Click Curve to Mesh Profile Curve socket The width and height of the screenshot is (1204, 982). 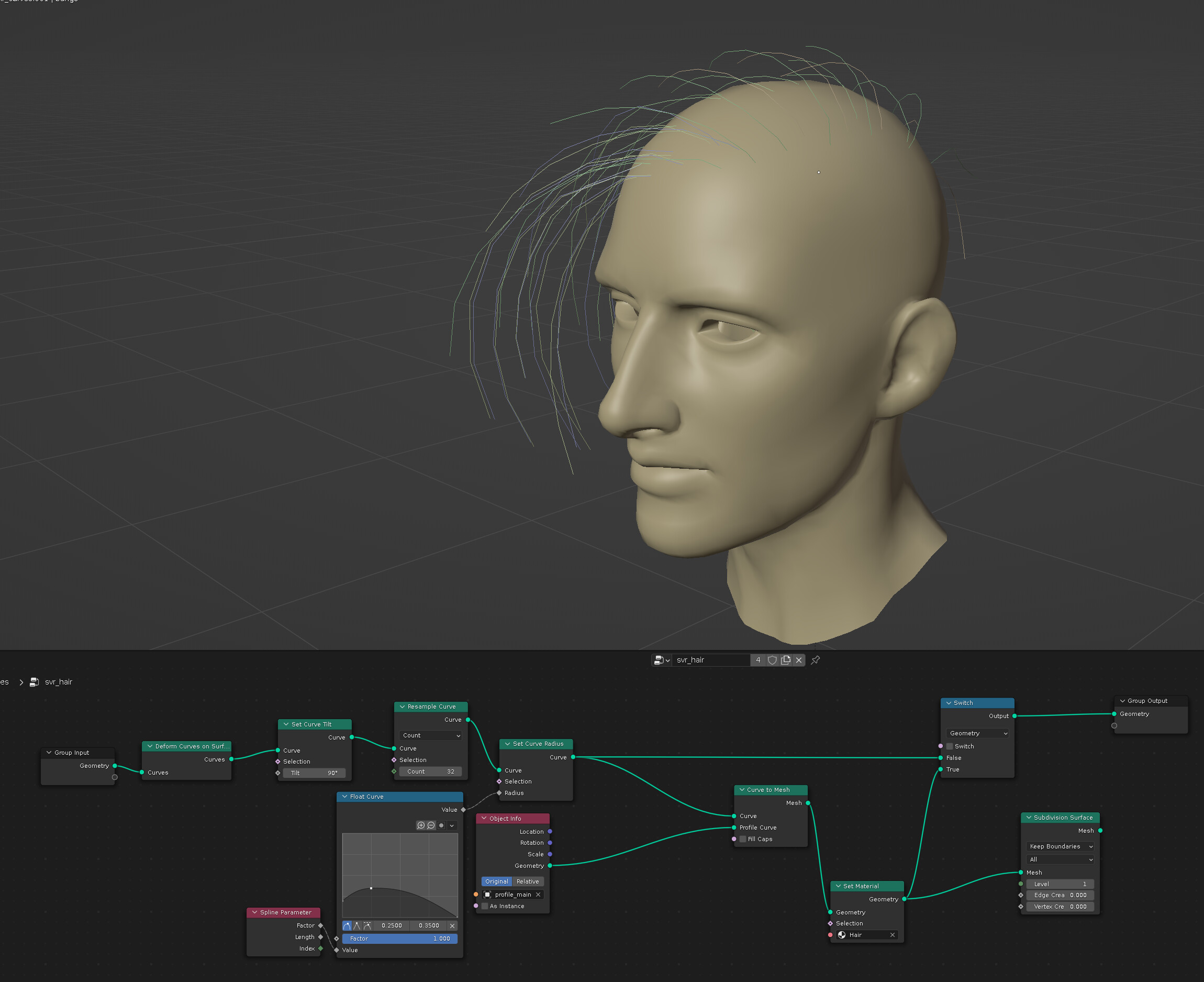(734, 828)
